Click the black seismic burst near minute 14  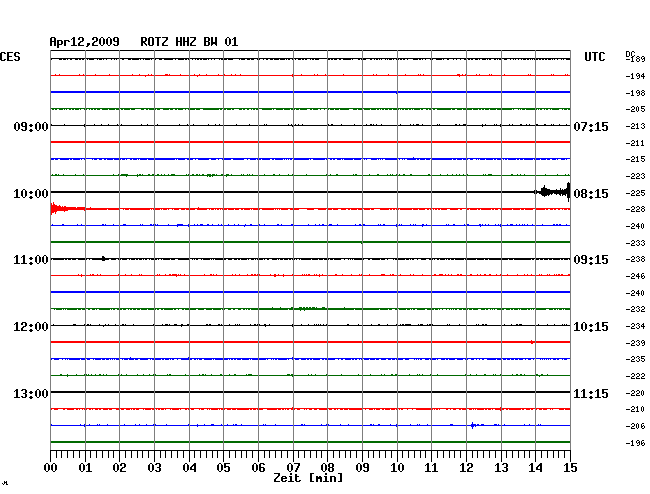[553, 192]
